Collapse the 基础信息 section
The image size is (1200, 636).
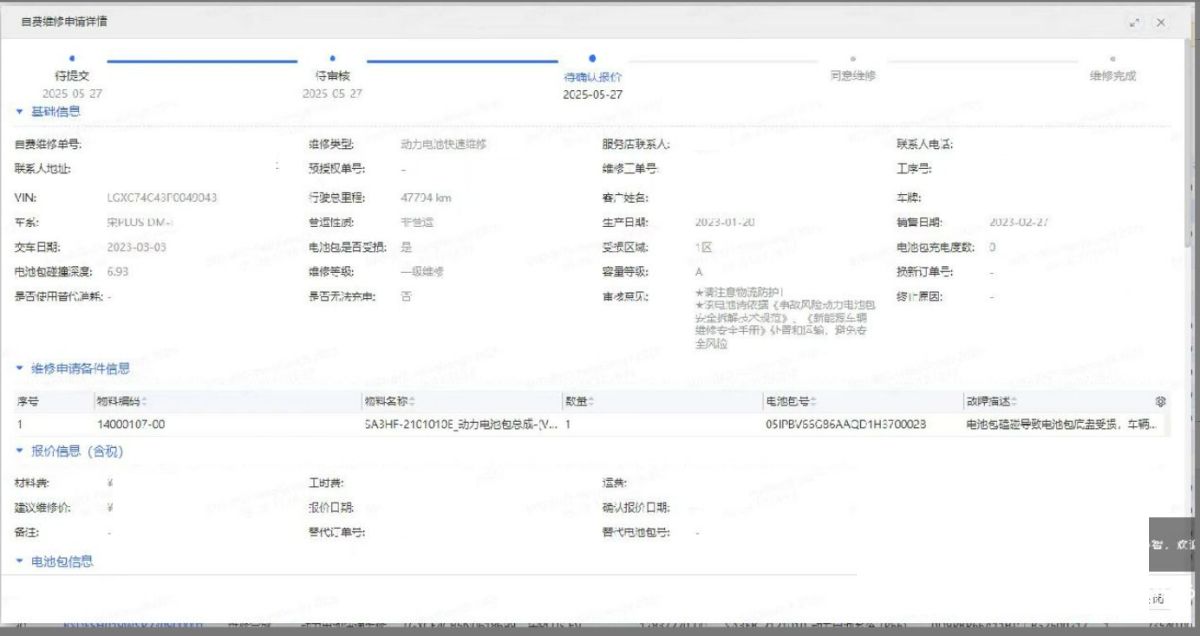click(x=19, y=112)
